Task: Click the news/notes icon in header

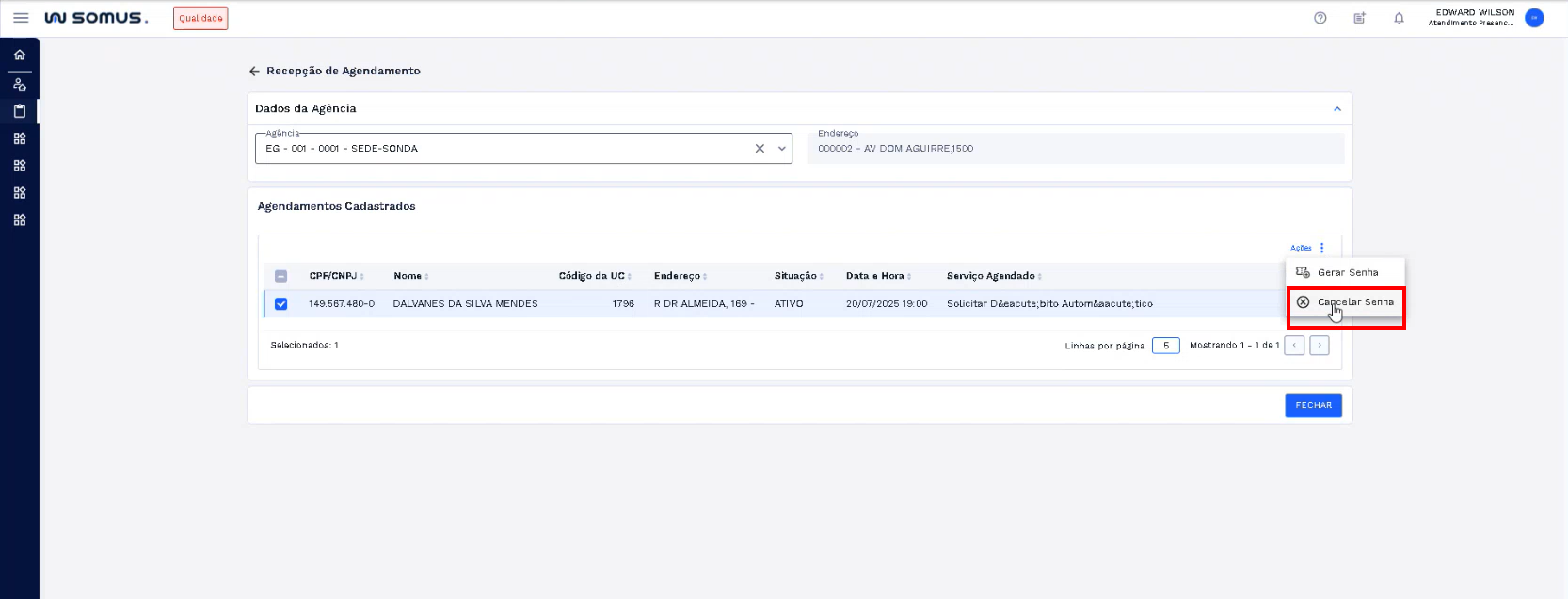Action: (x=1359, y=18)
